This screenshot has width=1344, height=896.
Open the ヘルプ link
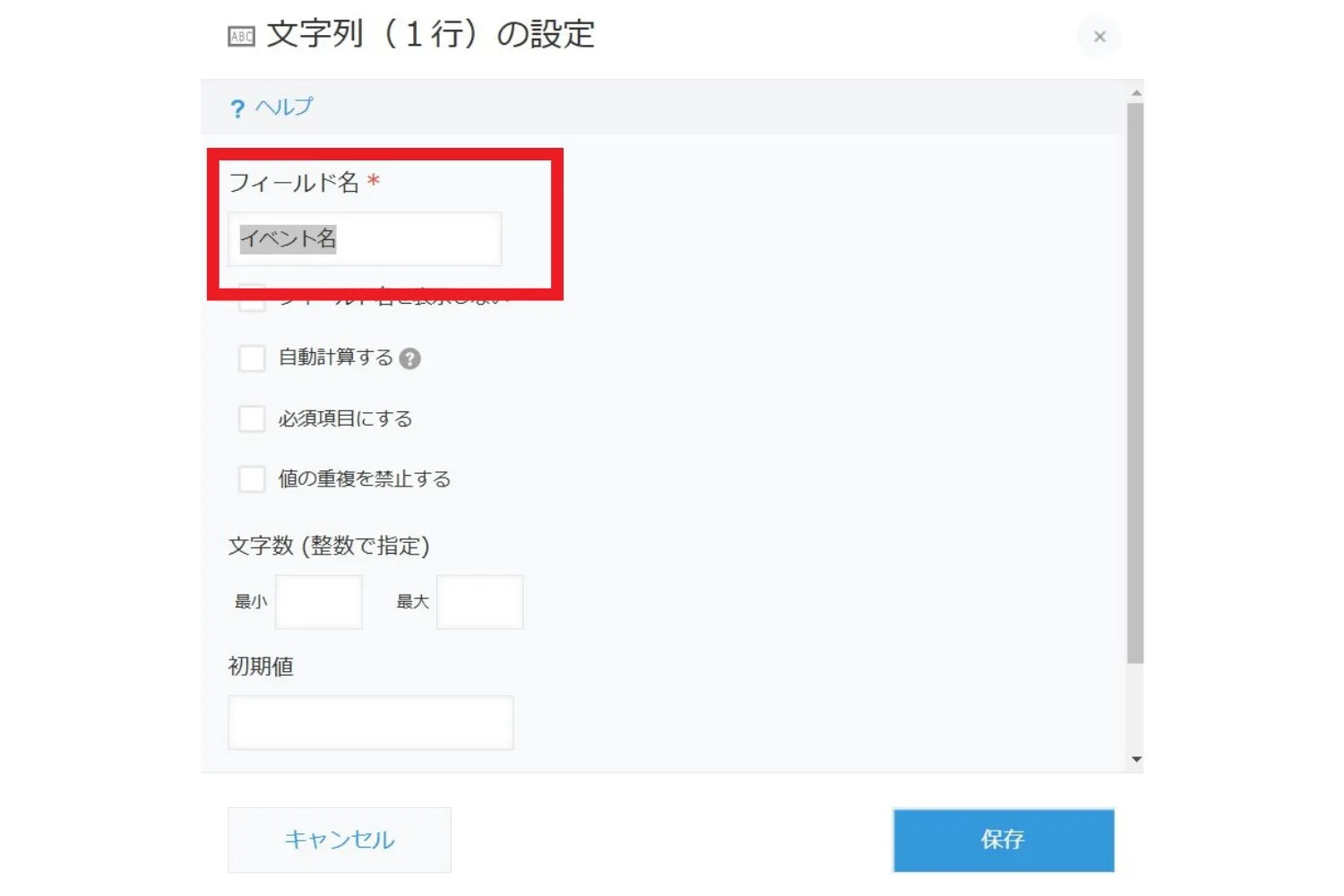tap(282, 107)
